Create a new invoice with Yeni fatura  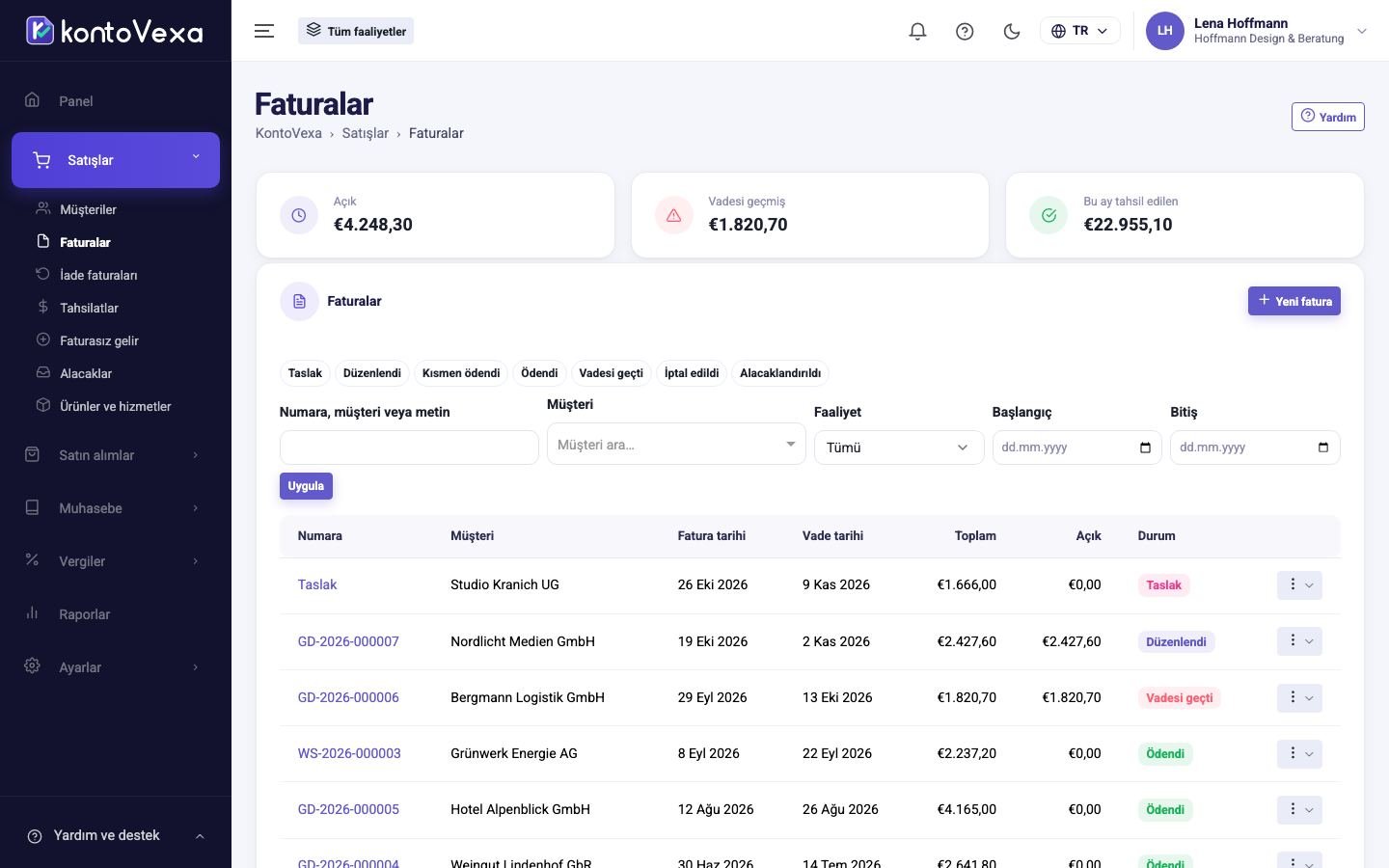point(1294,301)
